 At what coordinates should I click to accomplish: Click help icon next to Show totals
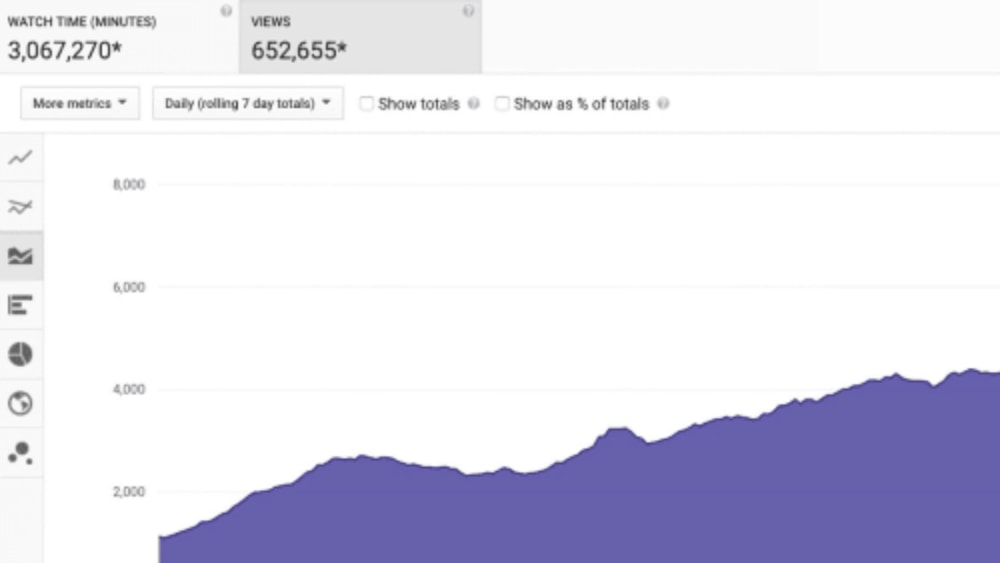473,103
